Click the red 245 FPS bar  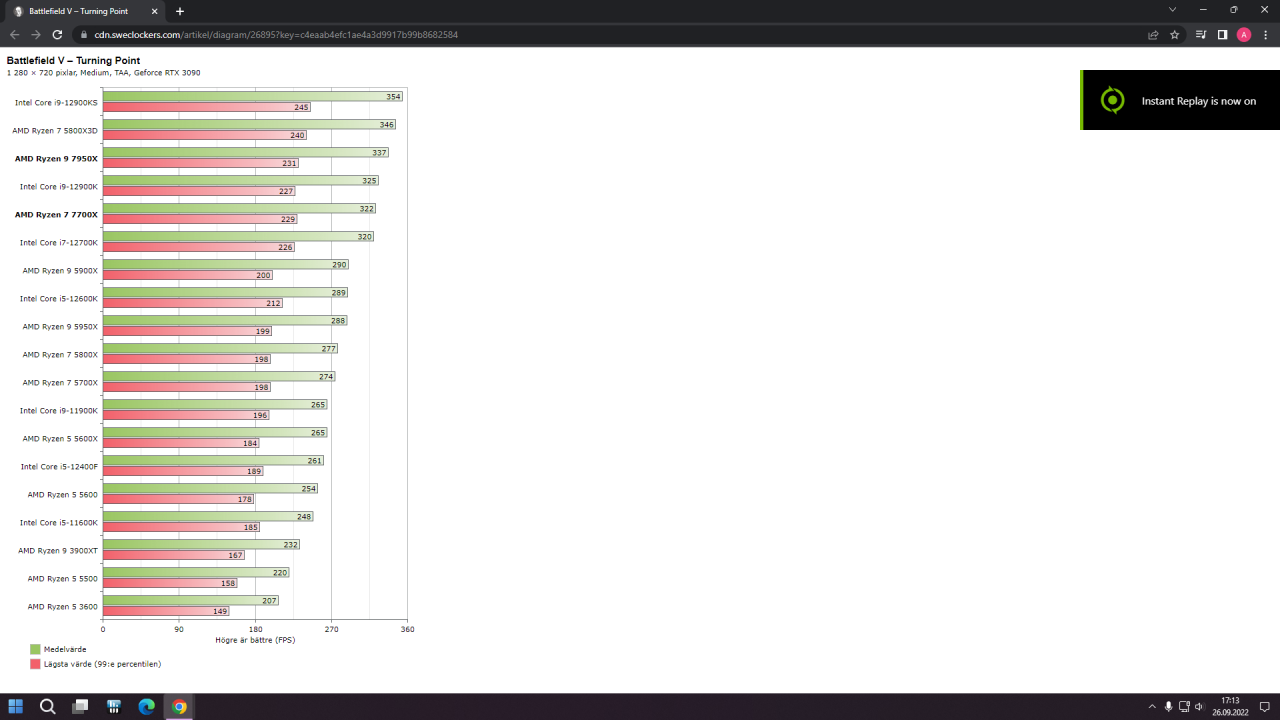pyautogui.click(x=206, y=107)
